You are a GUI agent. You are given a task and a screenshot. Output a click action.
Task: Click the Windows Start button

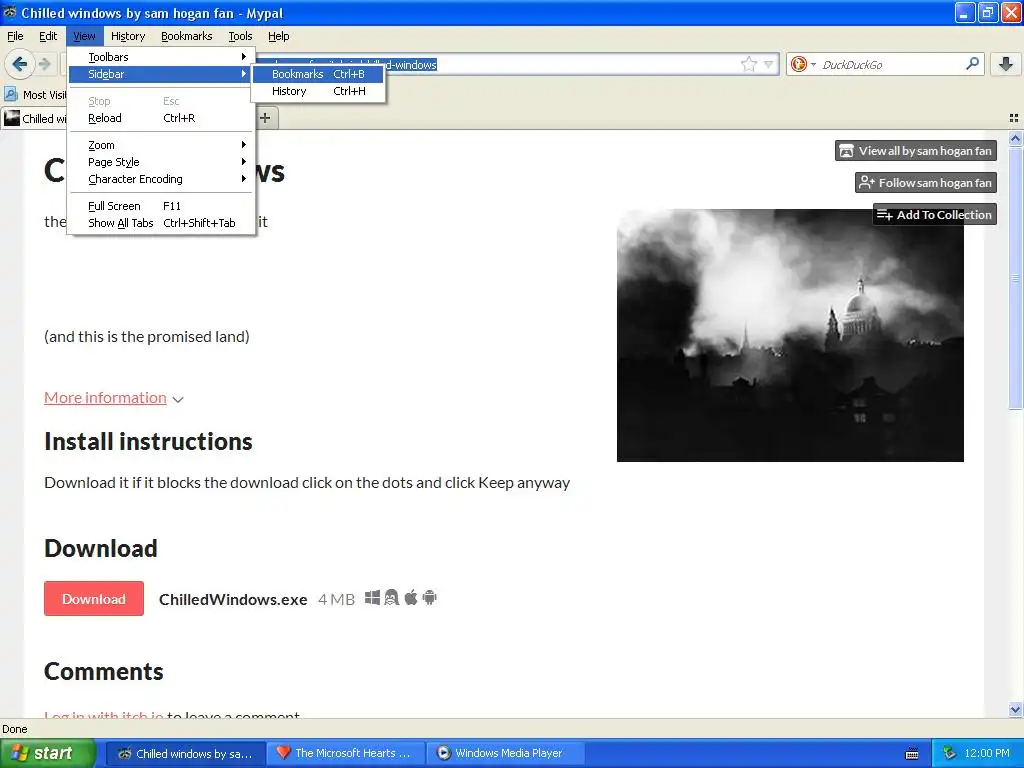48,753
